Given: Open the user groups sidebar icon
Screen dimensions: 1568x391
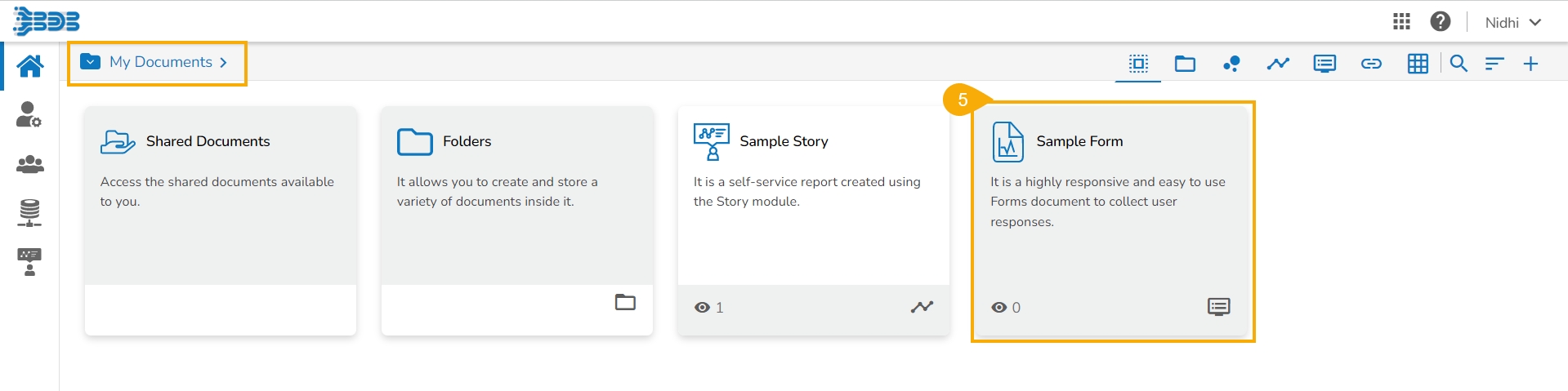Looking at the screenshot, I should [x=29, y=165].
